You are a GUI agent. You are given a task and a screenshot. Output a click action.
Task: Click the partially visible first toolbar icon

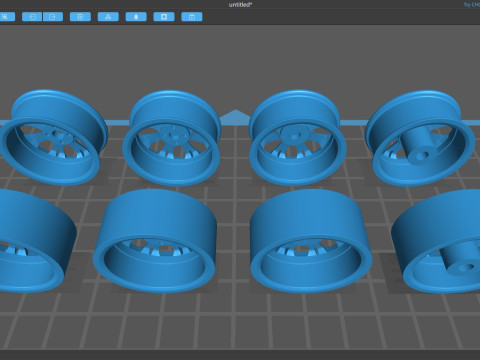[x=7, y=17]
